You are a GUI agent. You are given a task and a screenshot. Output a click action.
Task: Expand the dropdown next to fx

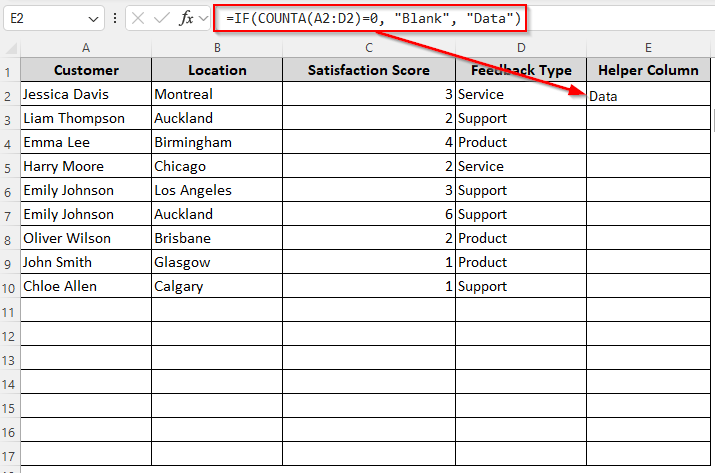[x=203, y=19]
